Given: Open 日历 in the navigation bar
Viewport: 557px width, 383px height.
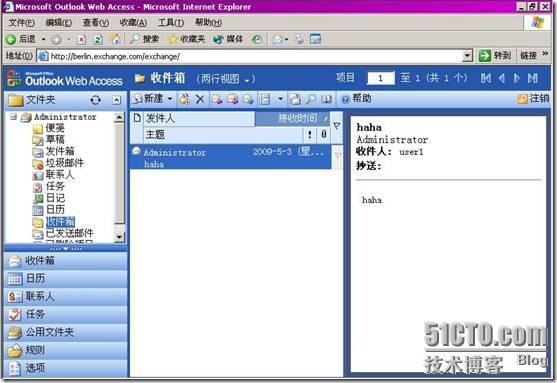Looking at the screenshot, I should [x=66, y=278].
